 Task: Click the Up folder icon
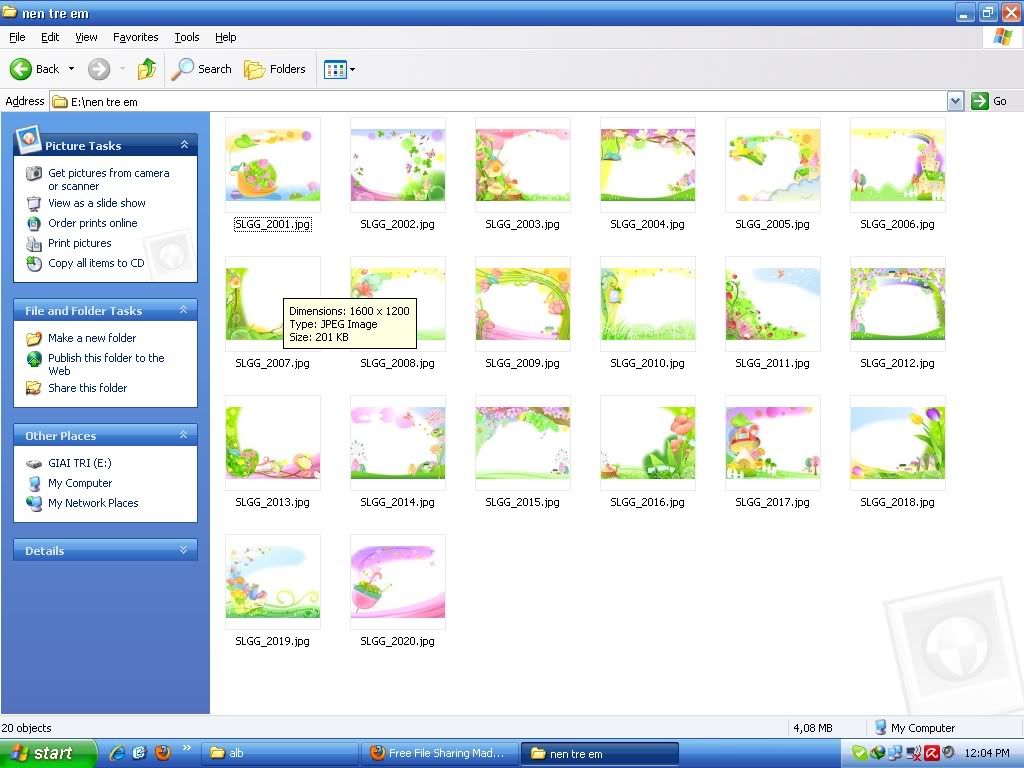[x=147, y=69]
